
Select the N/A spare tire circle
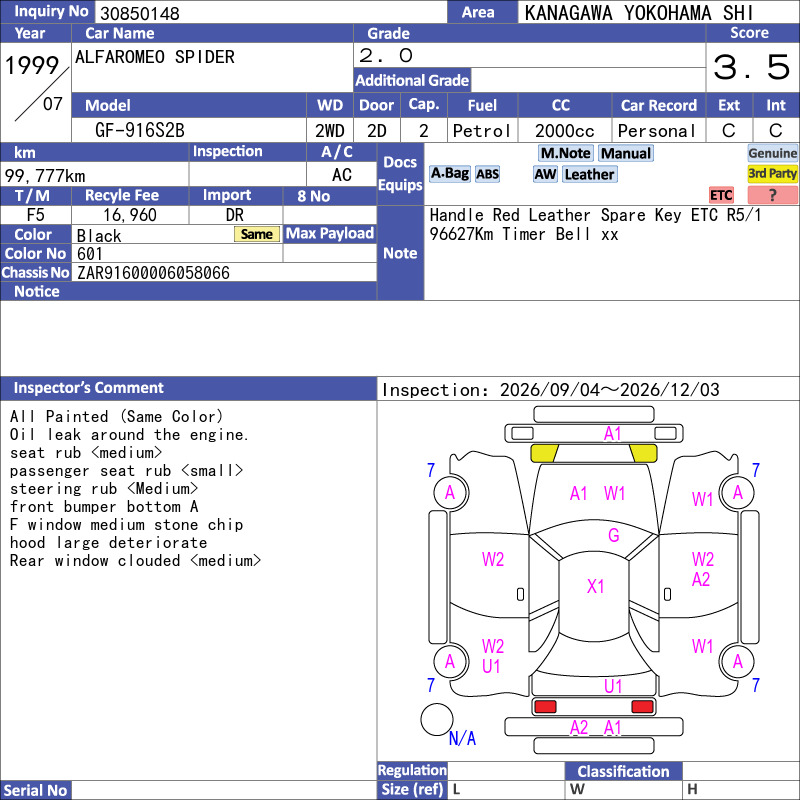point(437,719)
